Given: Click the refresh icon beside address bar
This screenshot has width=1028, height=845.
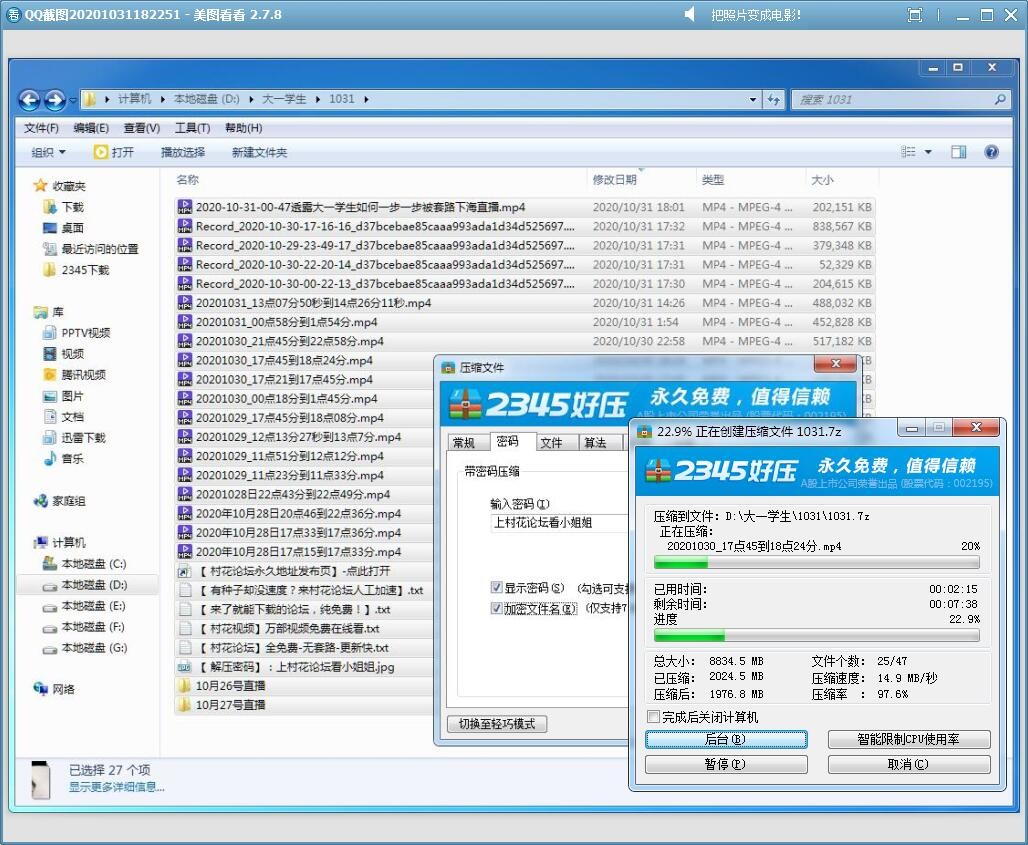Looking at the screenshot, I should 774,100.
